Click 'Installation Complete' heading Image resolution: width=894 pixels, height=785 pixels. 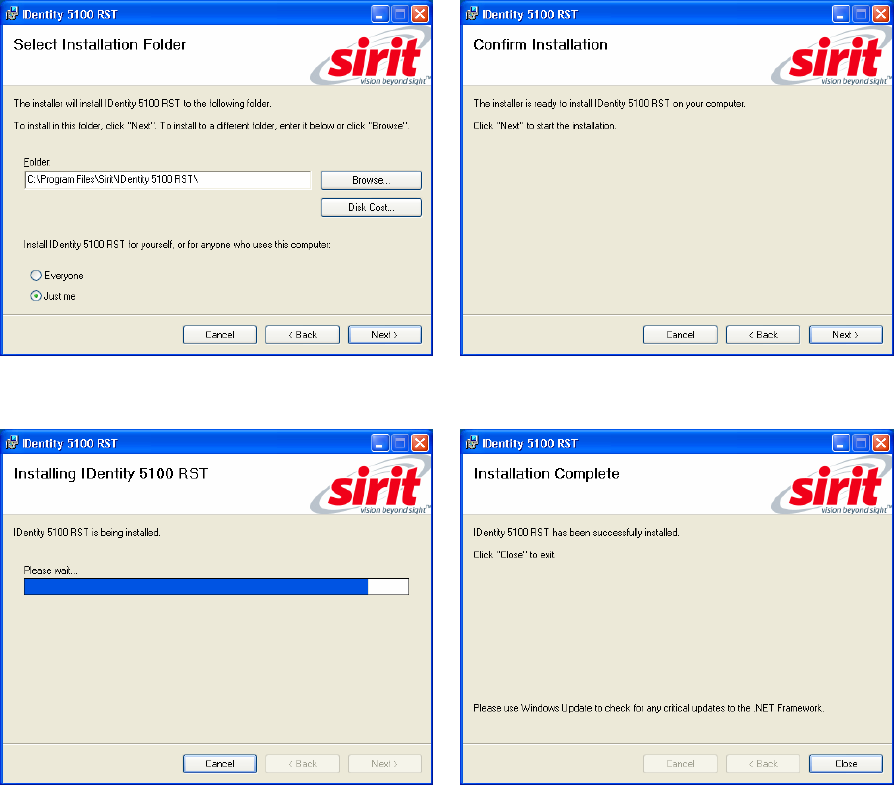click(546, 474)
